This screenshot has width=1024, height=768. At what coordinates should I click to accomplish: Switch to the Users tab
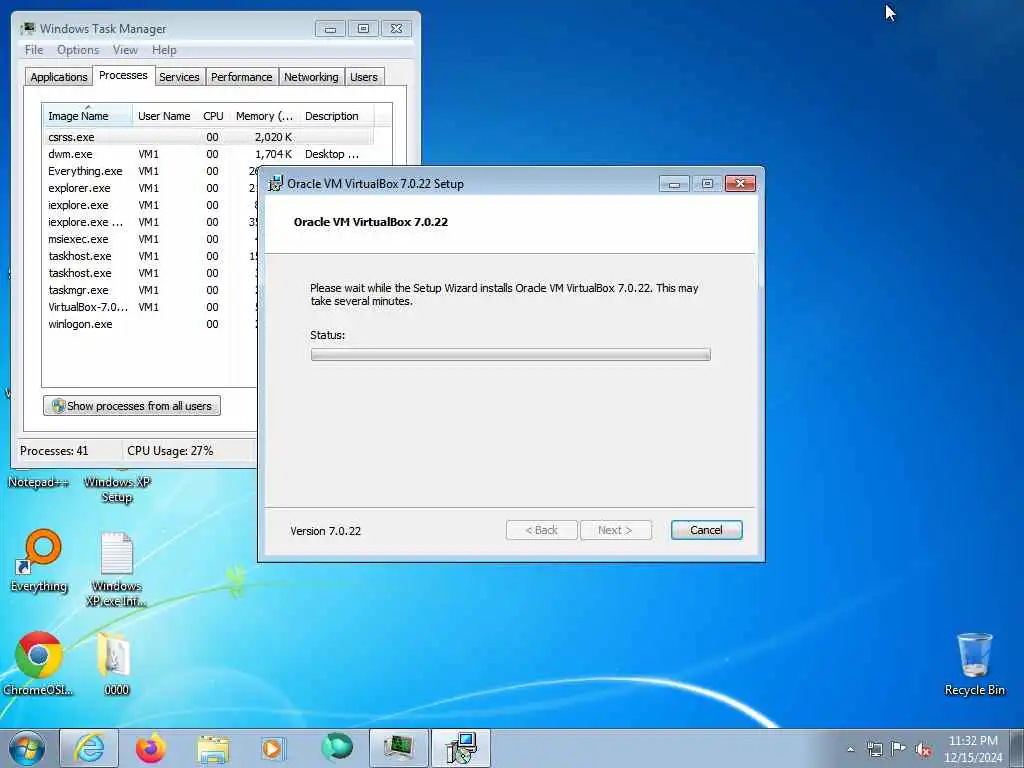[x=364, y=77]
